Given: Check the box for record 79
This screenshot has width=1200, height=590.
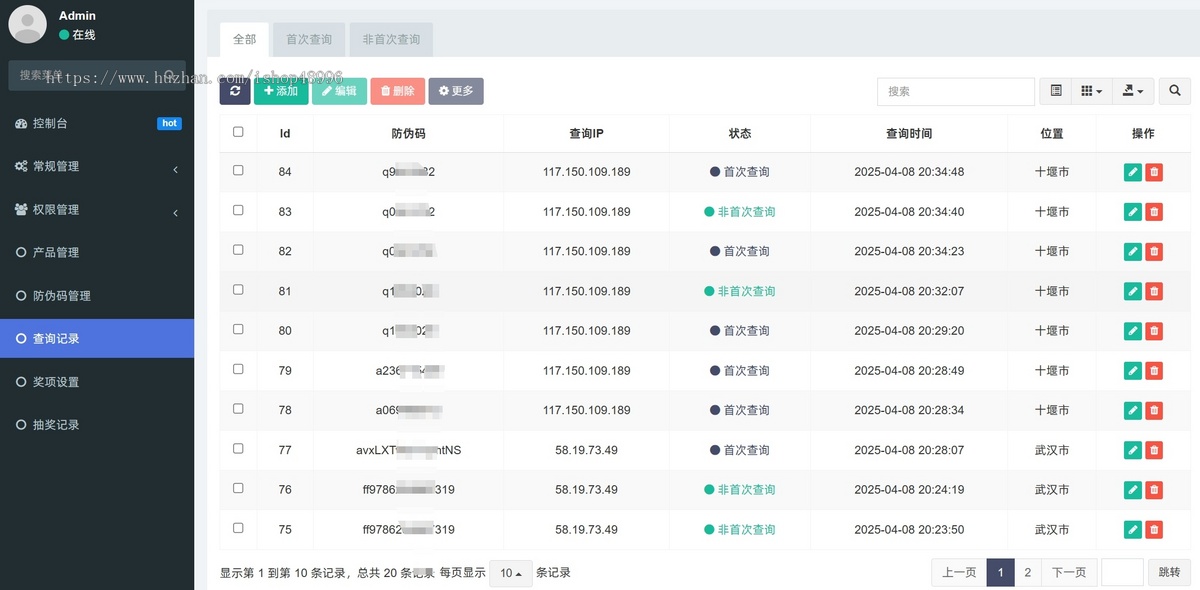Looking at the screenshot, I should pyautogui.click(x=238, y=369).
